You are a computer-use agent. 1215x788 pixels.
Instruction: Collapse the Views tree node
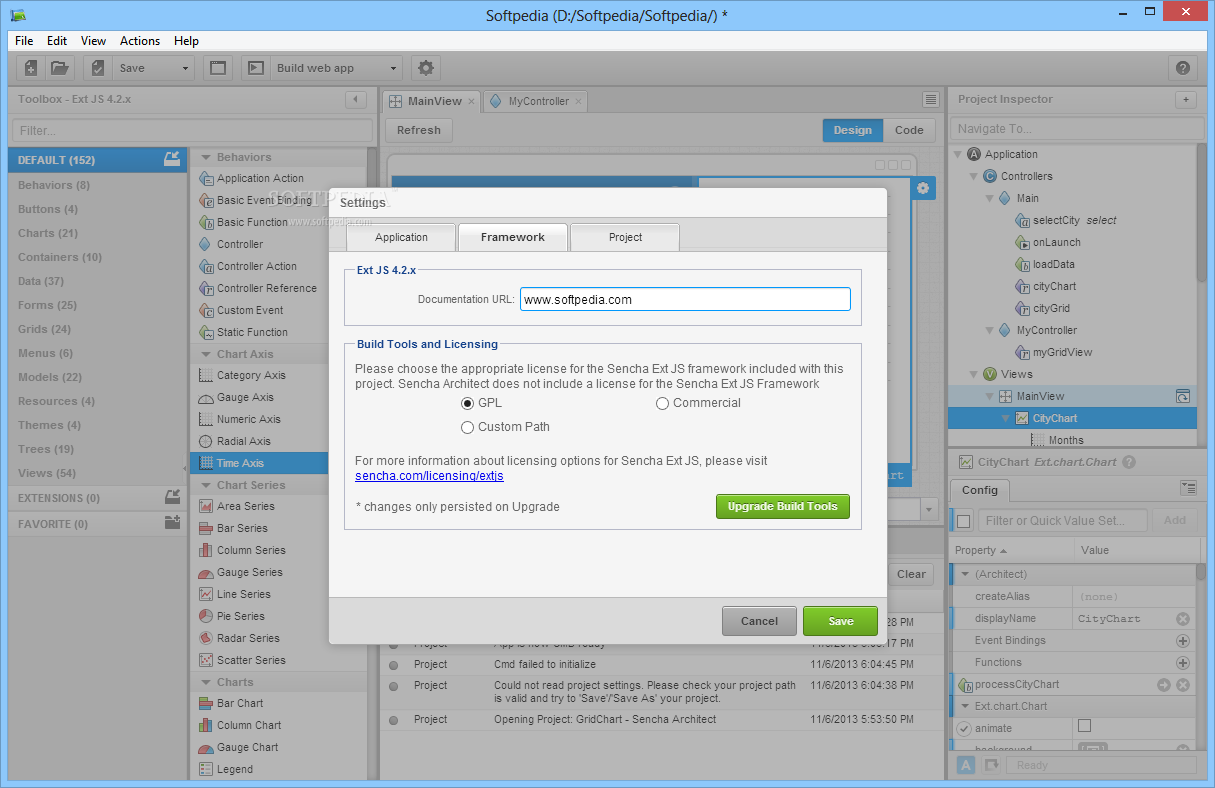973,374
